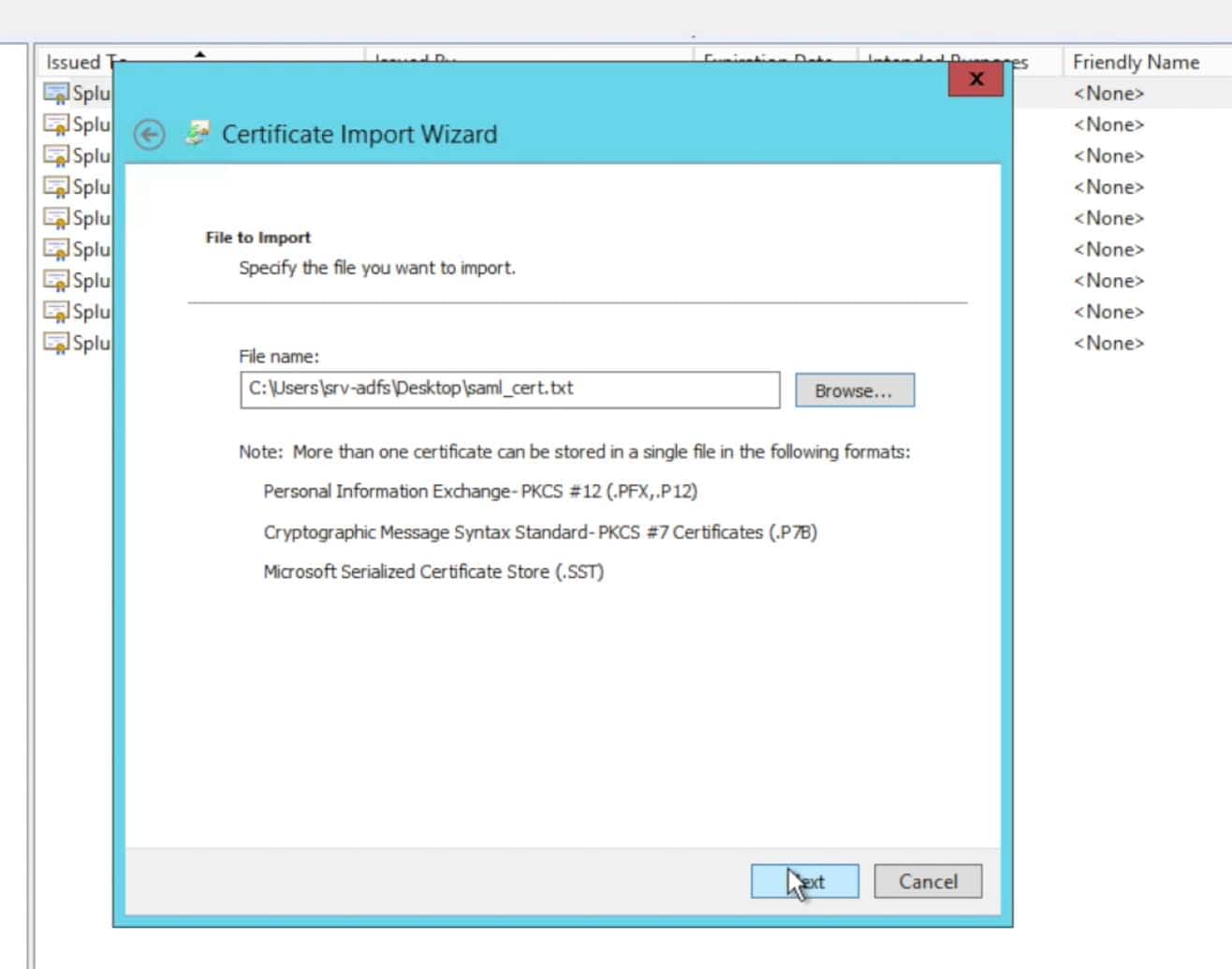Click the fourth row's <None> friendly name
This screenshot has width=1232, height=969.
coord(1108,187)
